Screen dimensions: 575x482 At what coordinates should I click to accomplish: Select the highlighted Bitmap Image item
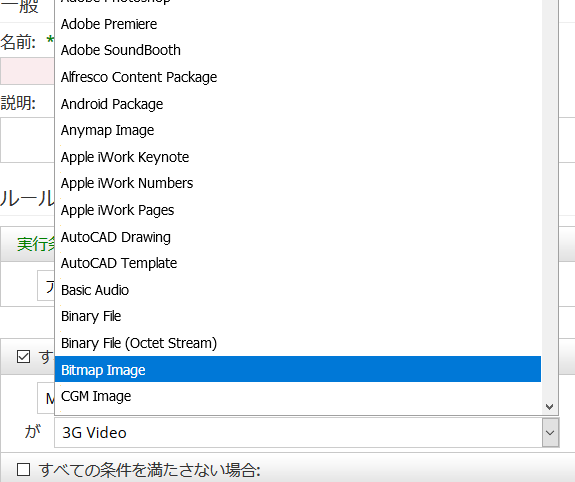pos(298,369)
